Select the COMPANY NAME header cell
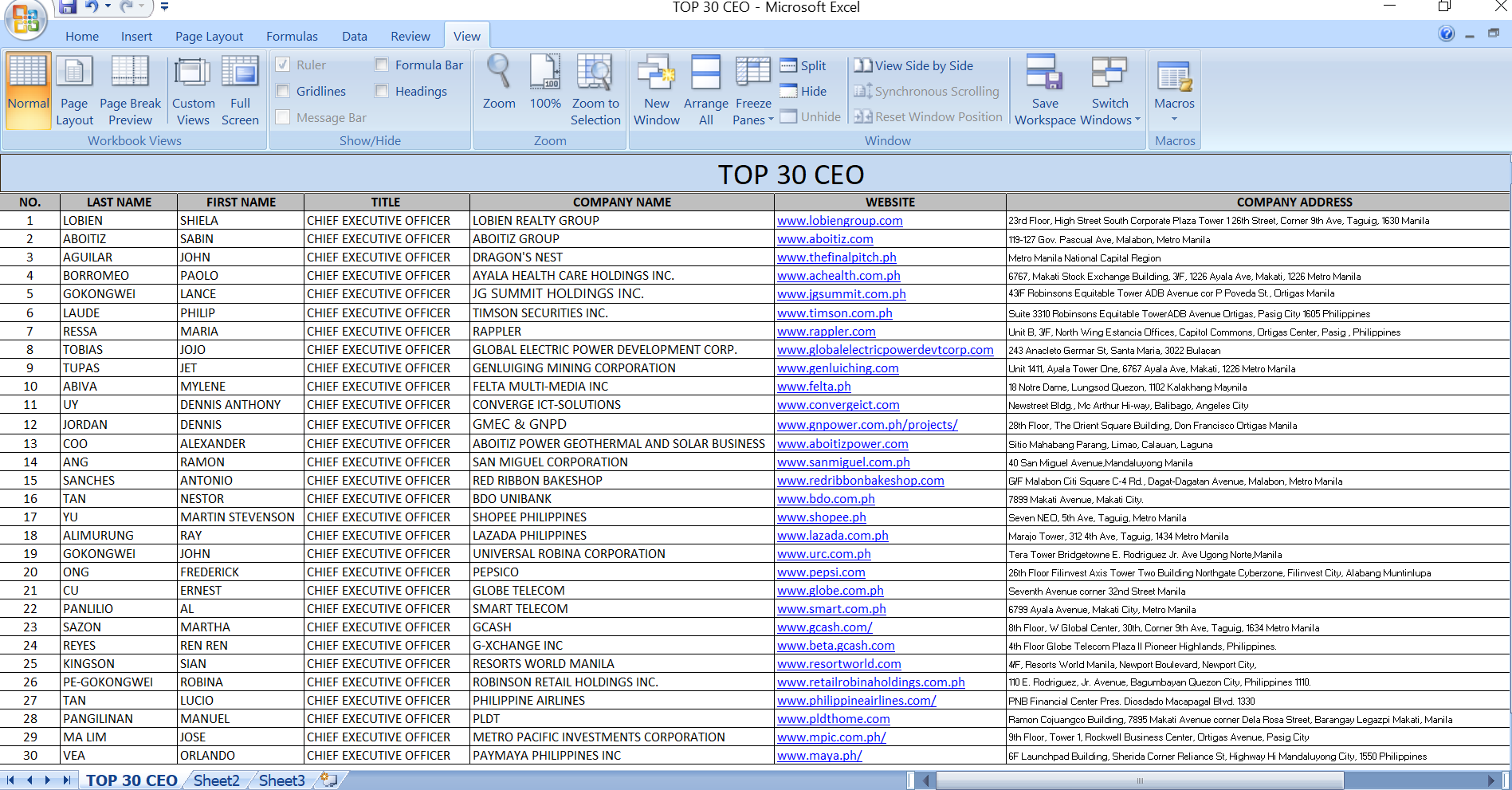Image resolution: width=1512 pixels, height=790 pixels. pos(622,202)
